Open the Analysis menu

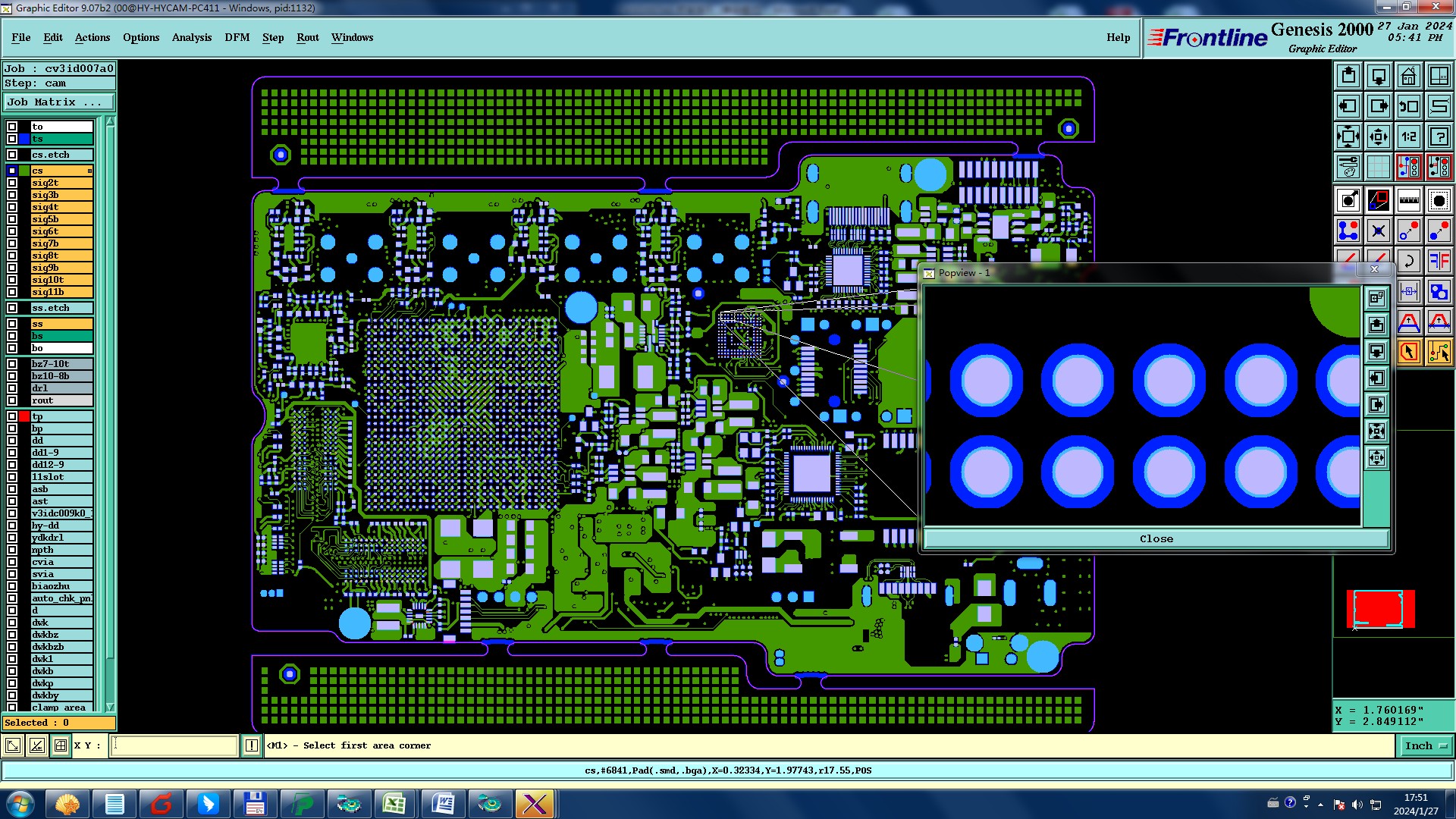[191, 37]
